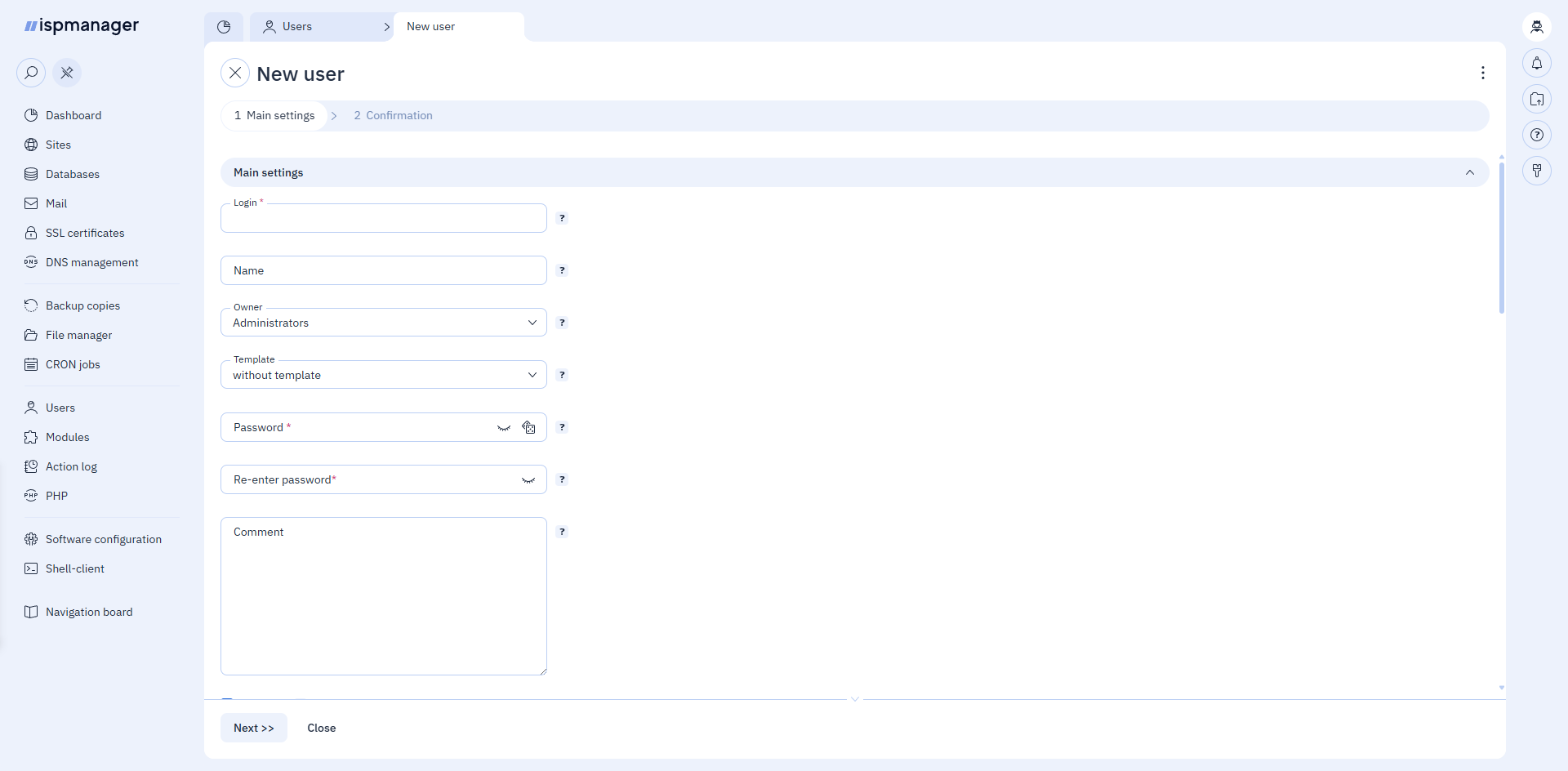Open Dashboard from sidebar
This screenshot has width=1568, height=771.
(x=73, y=115)
